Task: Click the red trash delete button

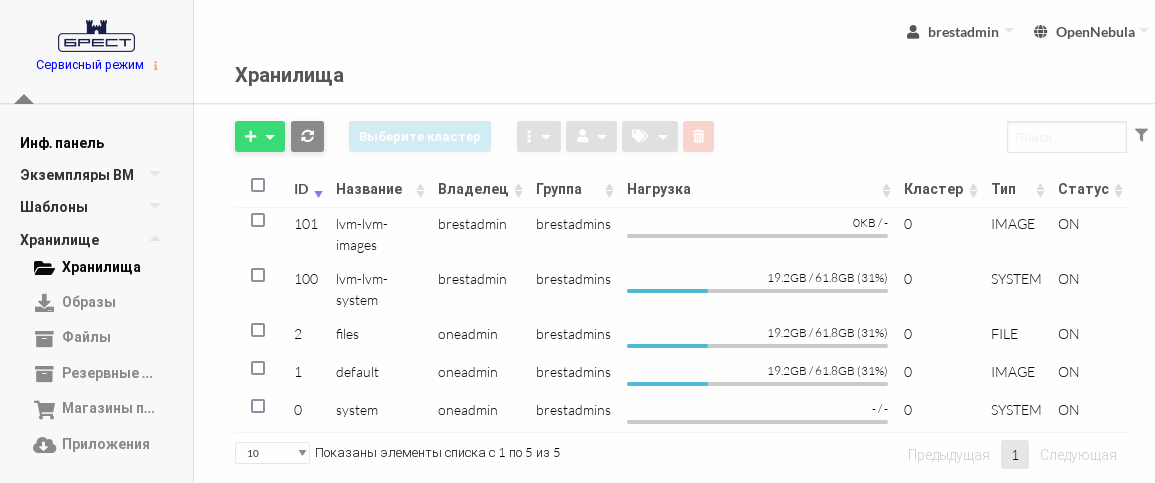Action: coord(698,137)
